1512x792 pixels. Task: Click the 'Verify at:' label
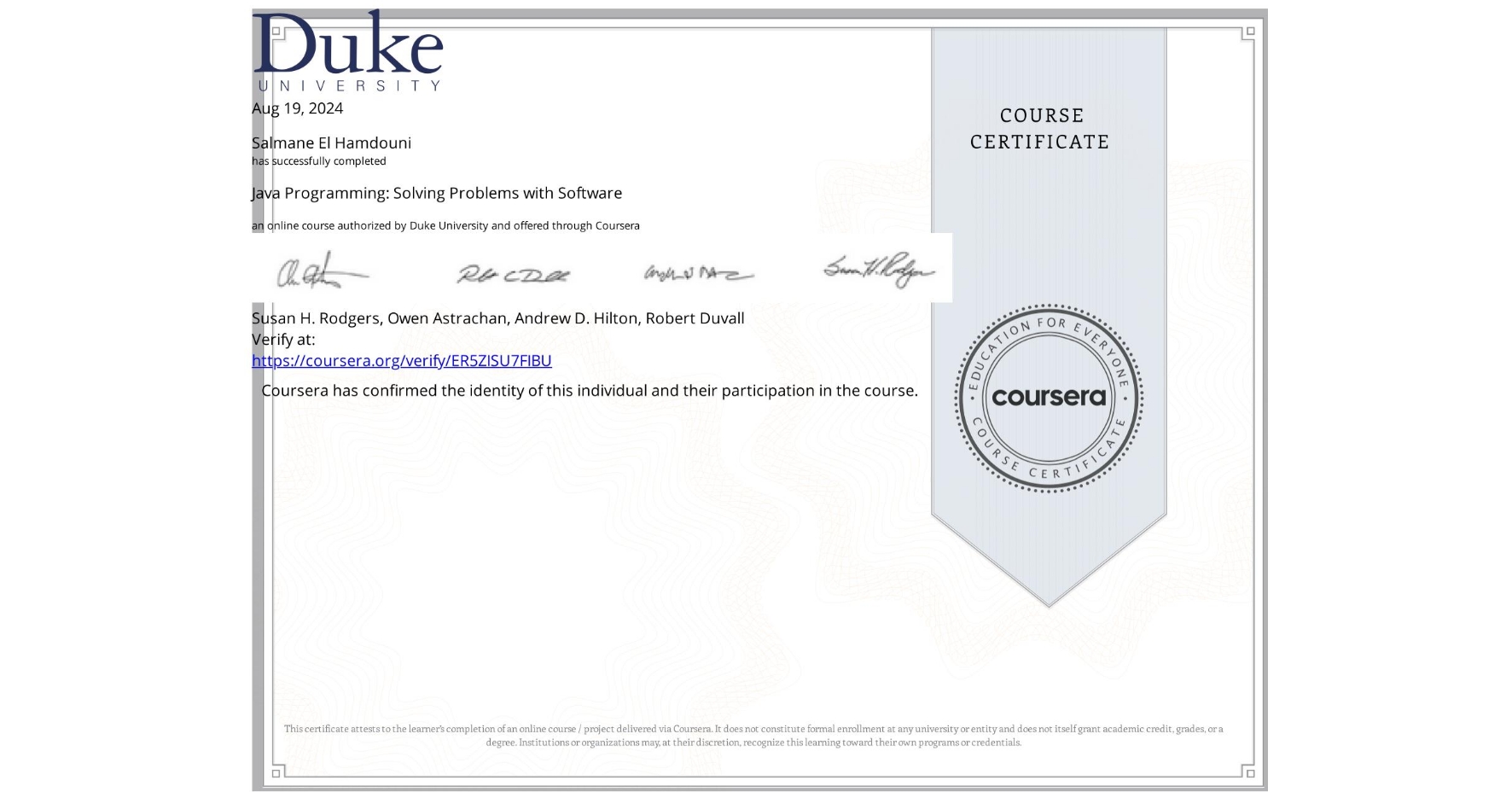pos(283,340)
